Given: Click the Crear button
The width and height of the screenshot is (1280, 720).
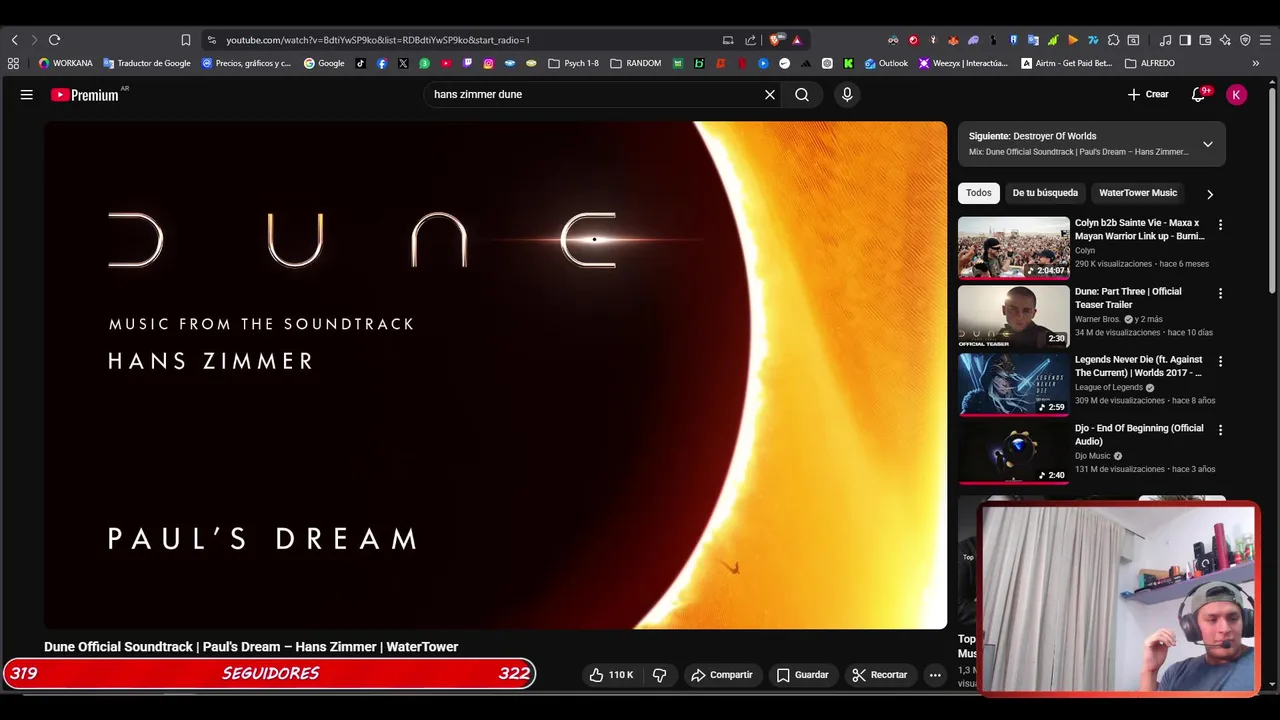Looking at the screenshot, I should click(x=1148, y=94).
